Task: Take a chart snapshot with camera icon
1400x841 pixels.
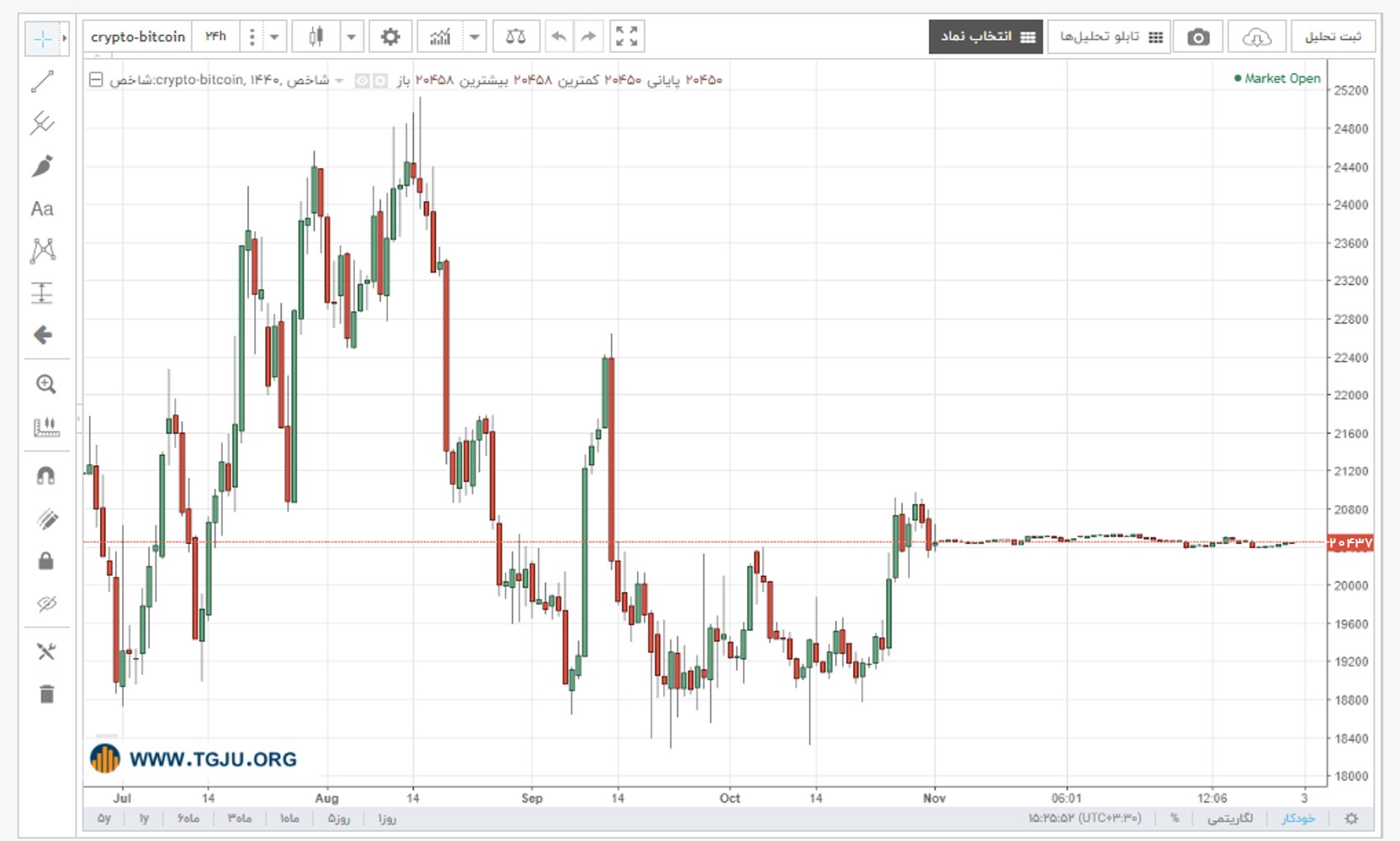Action: point(1198,37)
